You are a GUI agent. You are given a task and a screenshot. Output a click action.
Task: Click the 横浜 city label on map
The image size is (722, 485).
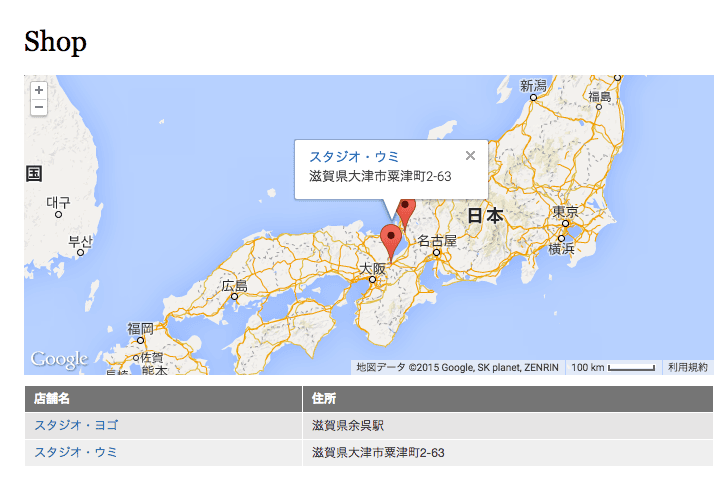tap(561, 249)
